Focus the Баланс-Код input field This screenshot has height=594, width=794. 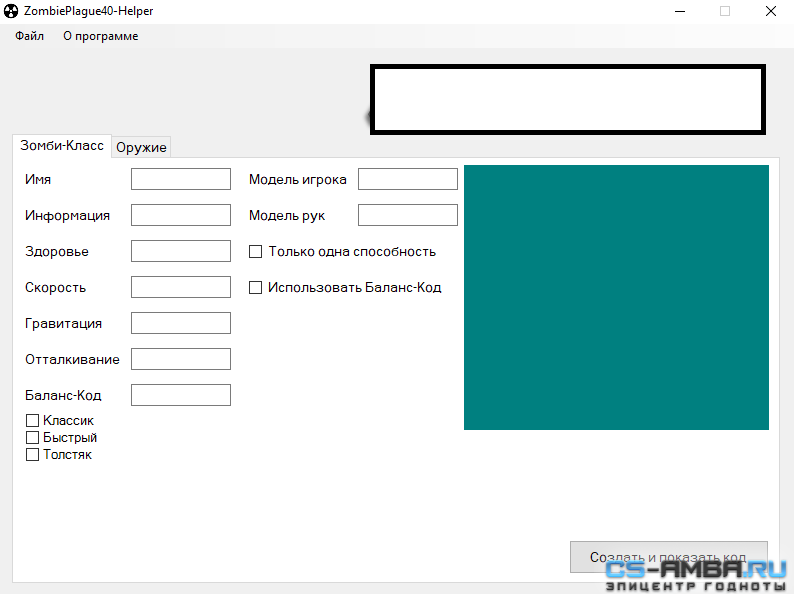(x=180, y=395)
